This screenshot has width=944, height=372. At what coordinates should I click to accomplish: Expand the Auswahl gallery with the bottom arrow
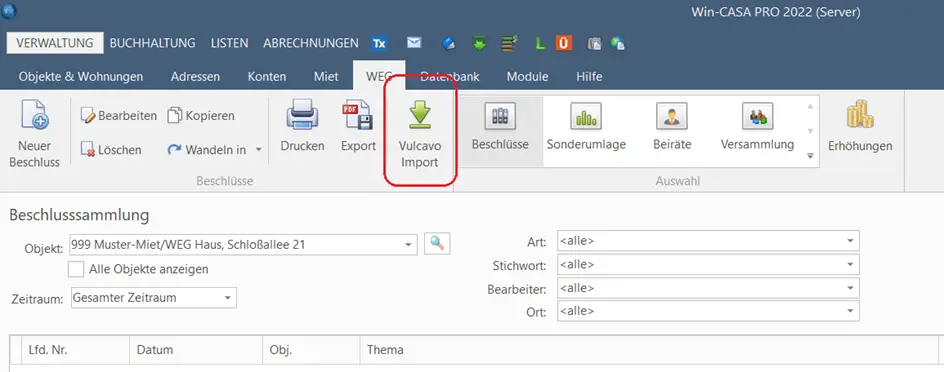click(810, 155)
